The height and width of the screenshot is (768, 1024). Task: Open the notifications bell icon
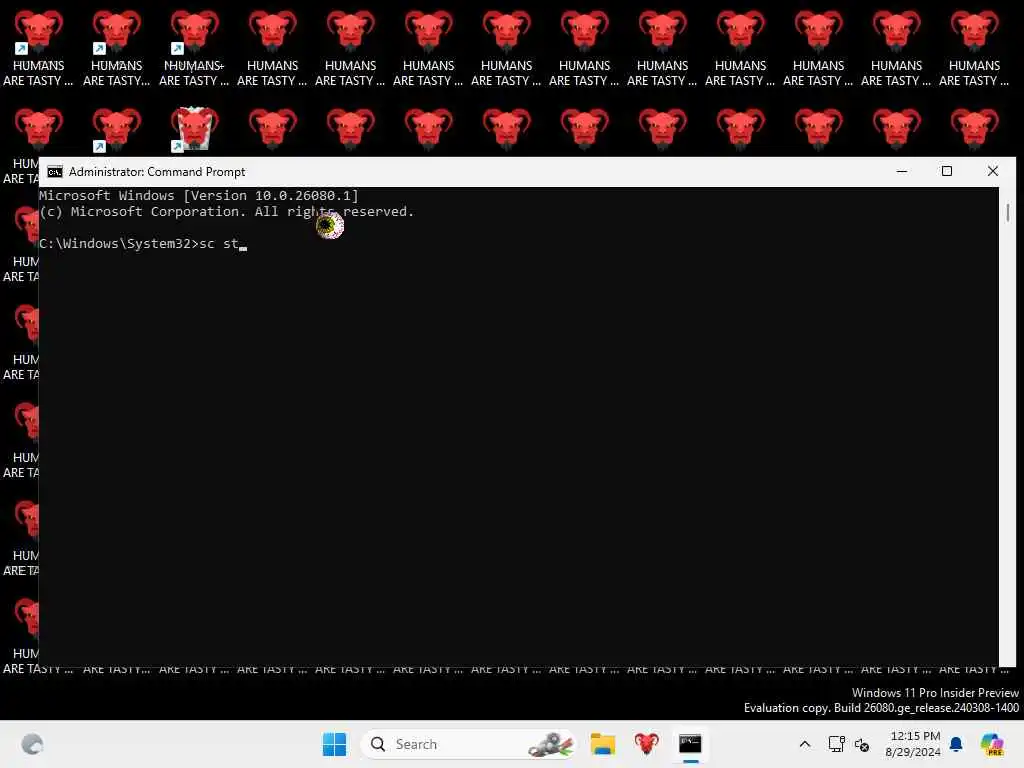pos(956,744)
